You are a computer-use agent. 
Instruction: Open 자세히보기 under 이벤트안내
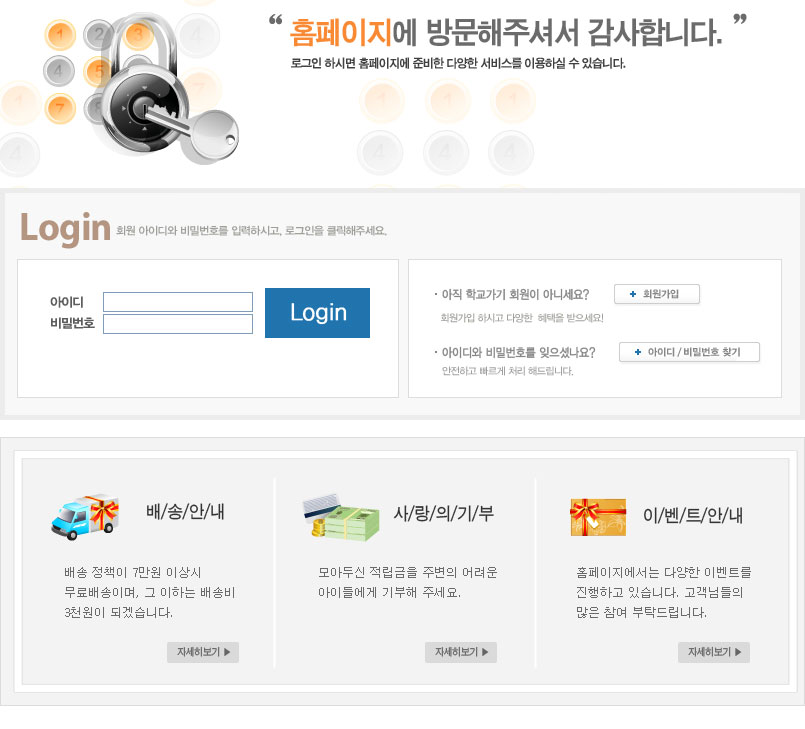pos(713,653)
